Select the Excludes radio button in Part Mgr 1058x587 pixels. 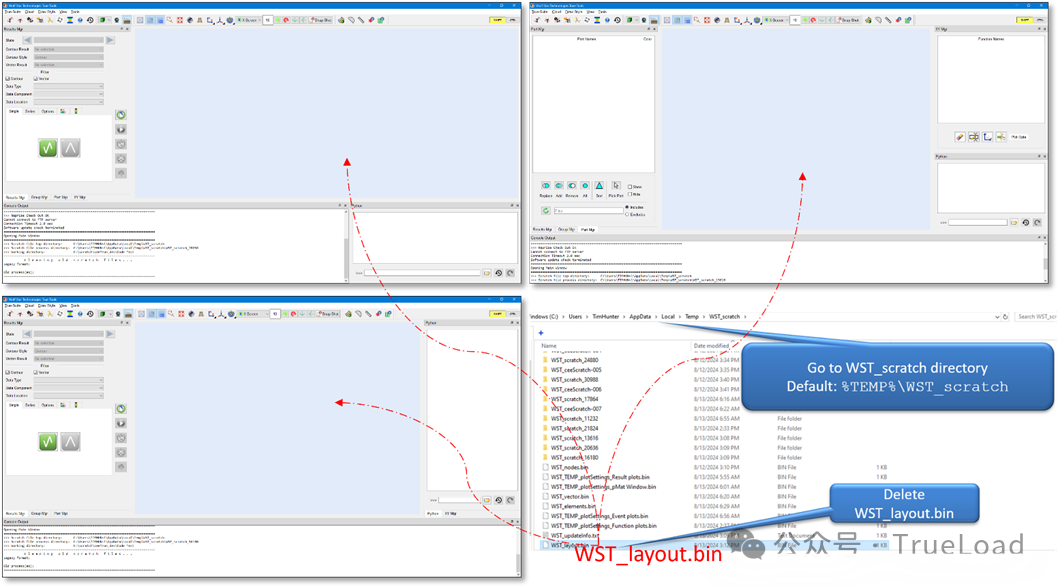pos(627,215)
